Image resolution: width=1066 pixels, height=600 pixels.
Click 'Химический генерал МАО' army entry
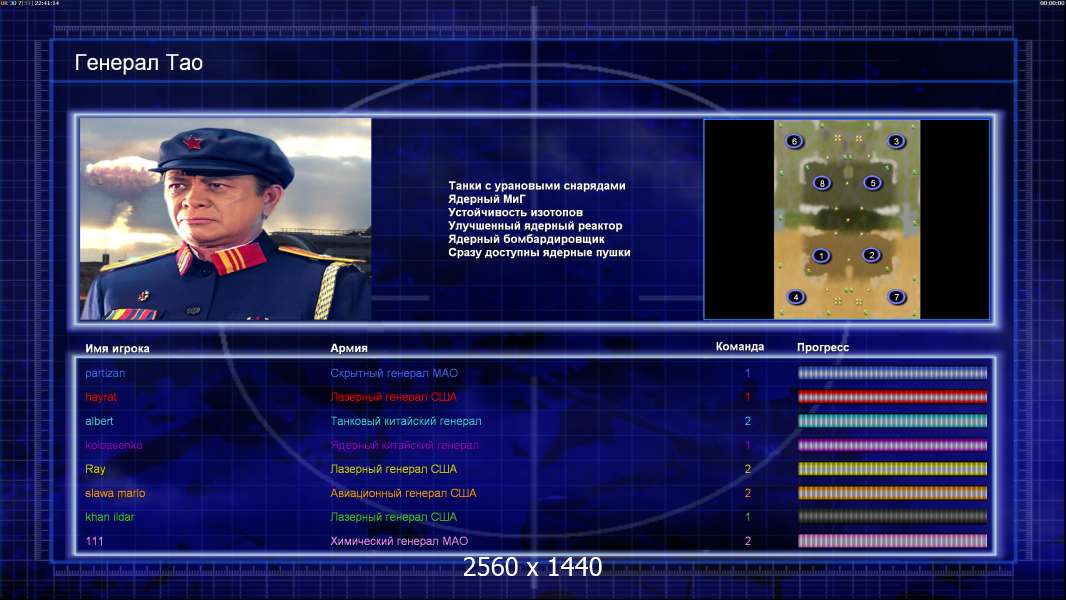coord(399,542)
